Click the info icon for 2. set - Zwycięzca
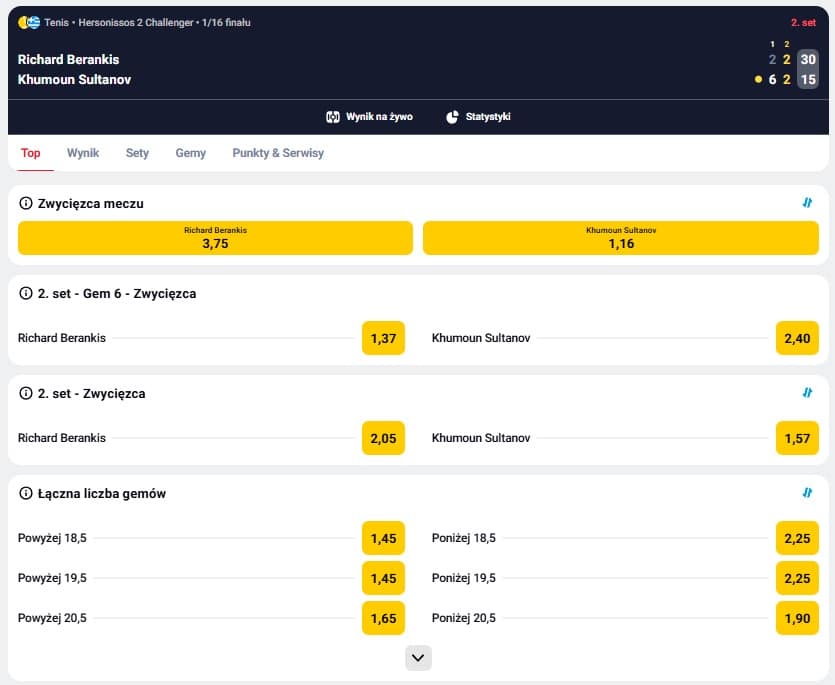 click(25, 393)
